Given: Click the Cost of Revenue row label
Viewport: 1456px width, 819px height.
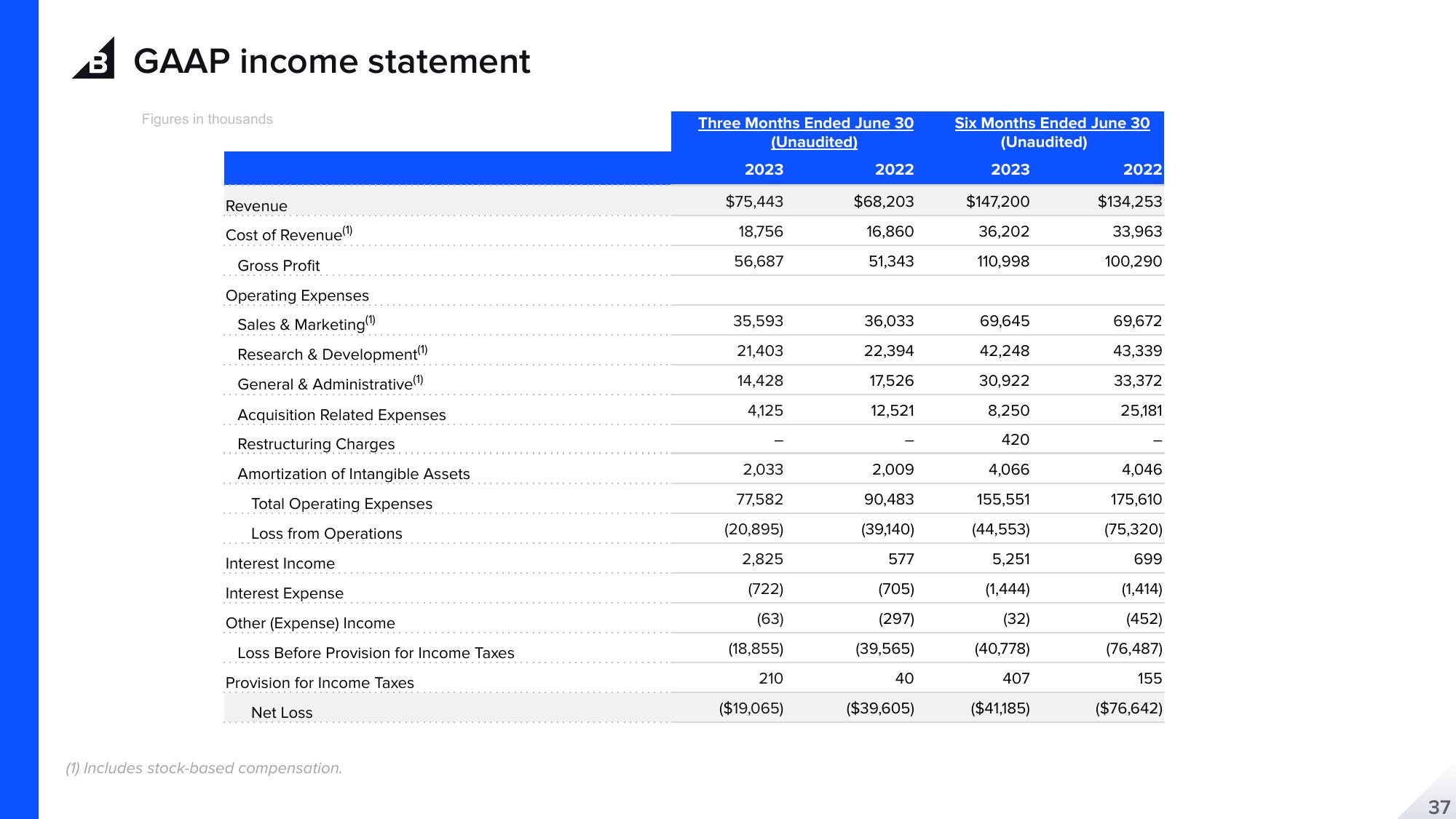Looking at the screenshot, I should pos(289,234).
